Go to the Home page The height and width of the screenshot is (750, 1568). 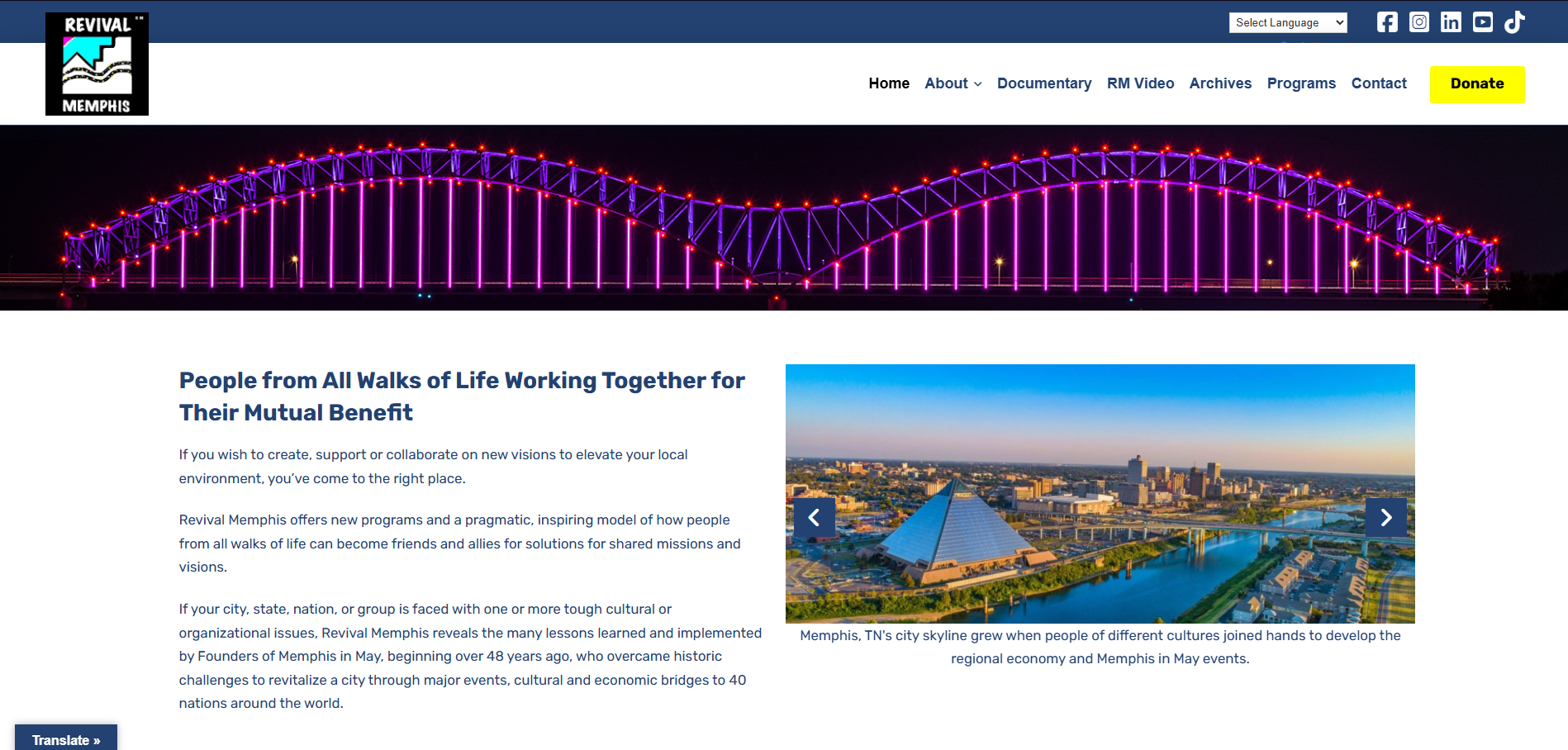888,83
